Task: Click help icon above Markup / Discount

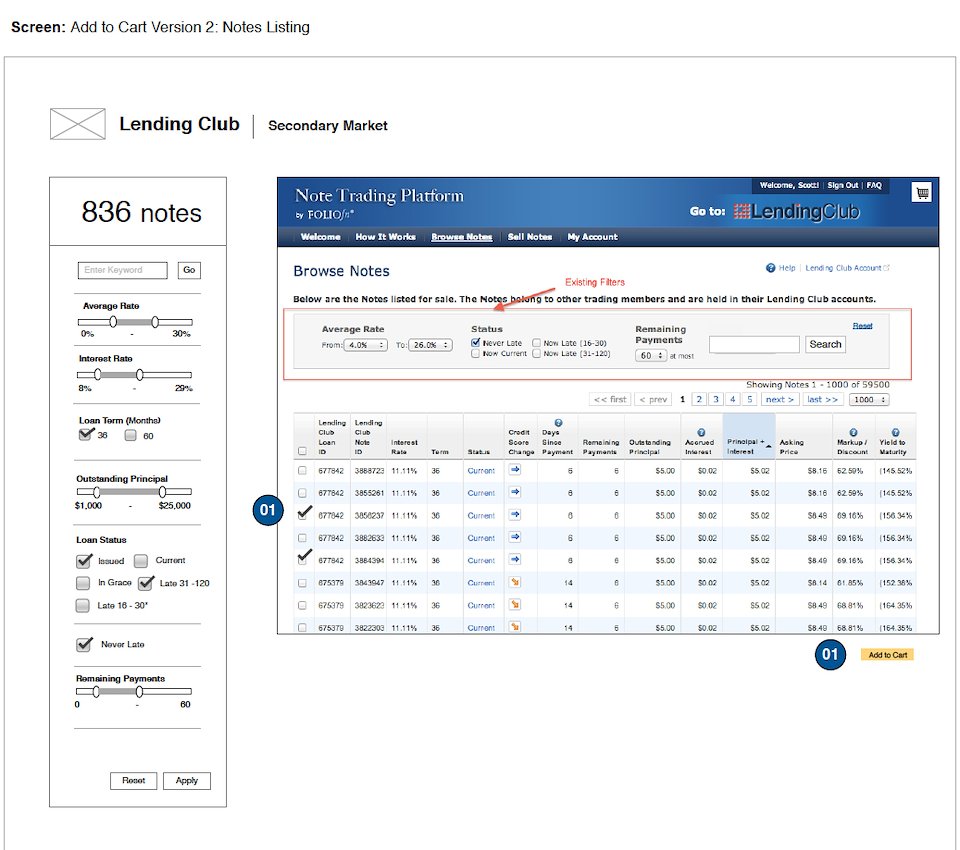Action: 853,432
